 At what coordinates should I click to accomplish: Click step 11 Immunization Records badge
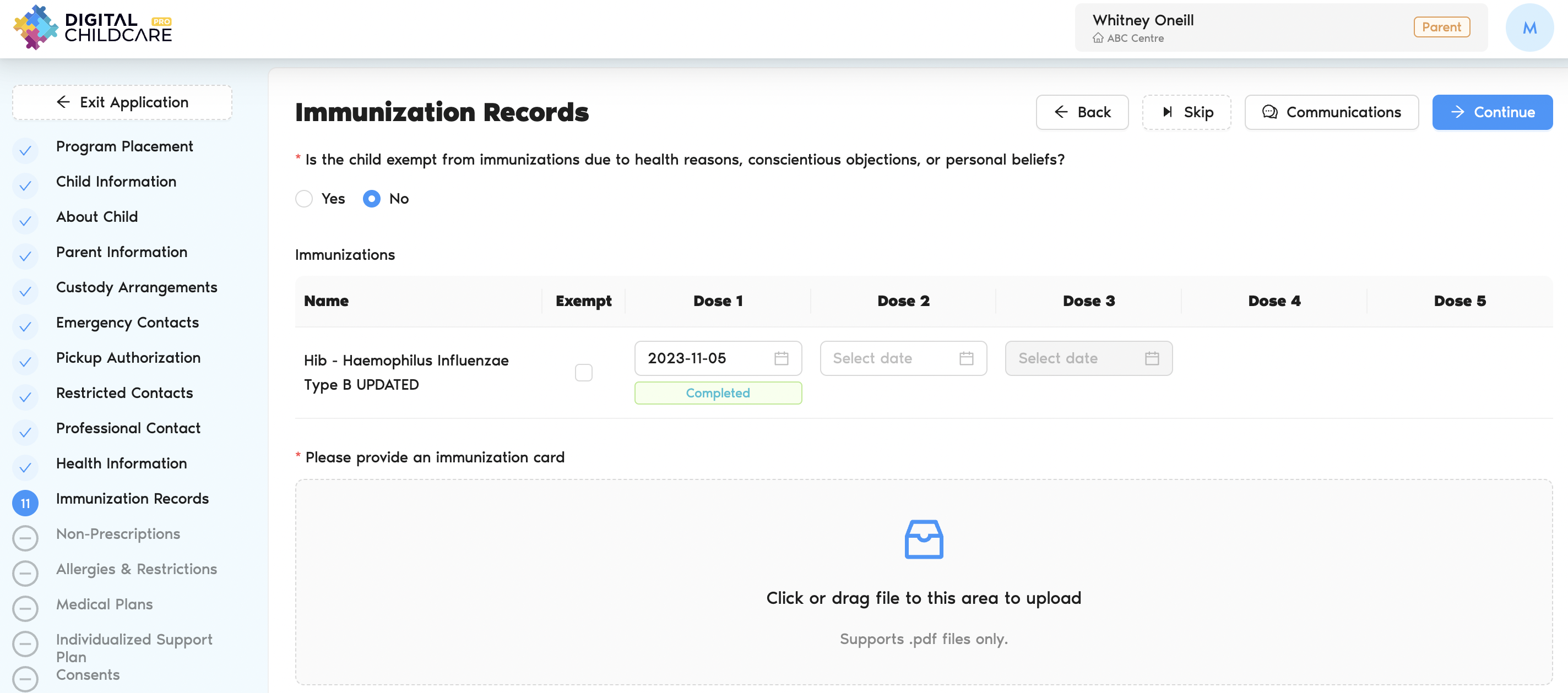[25, 503]
